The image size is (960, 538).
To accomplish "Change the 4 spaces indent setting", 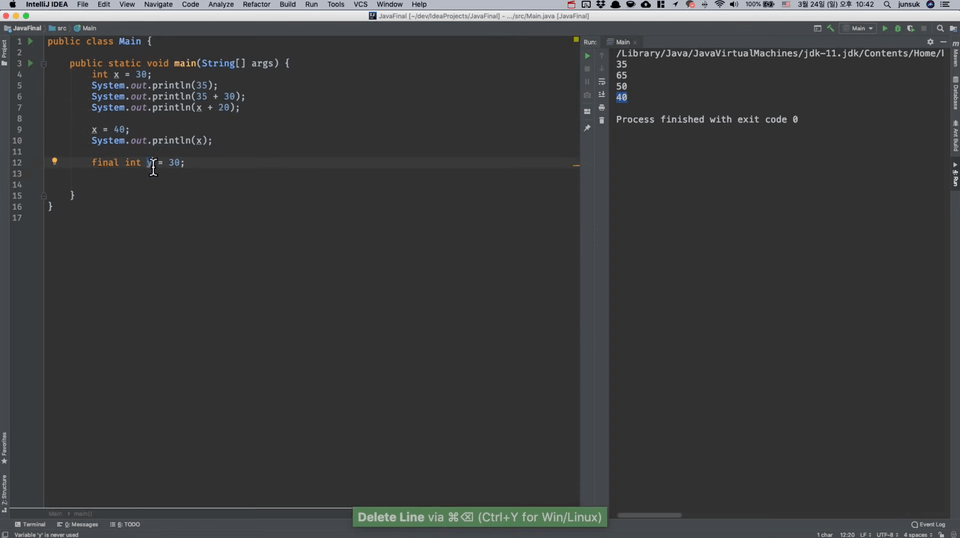I will pyautogui.click(x=917, y=534).
